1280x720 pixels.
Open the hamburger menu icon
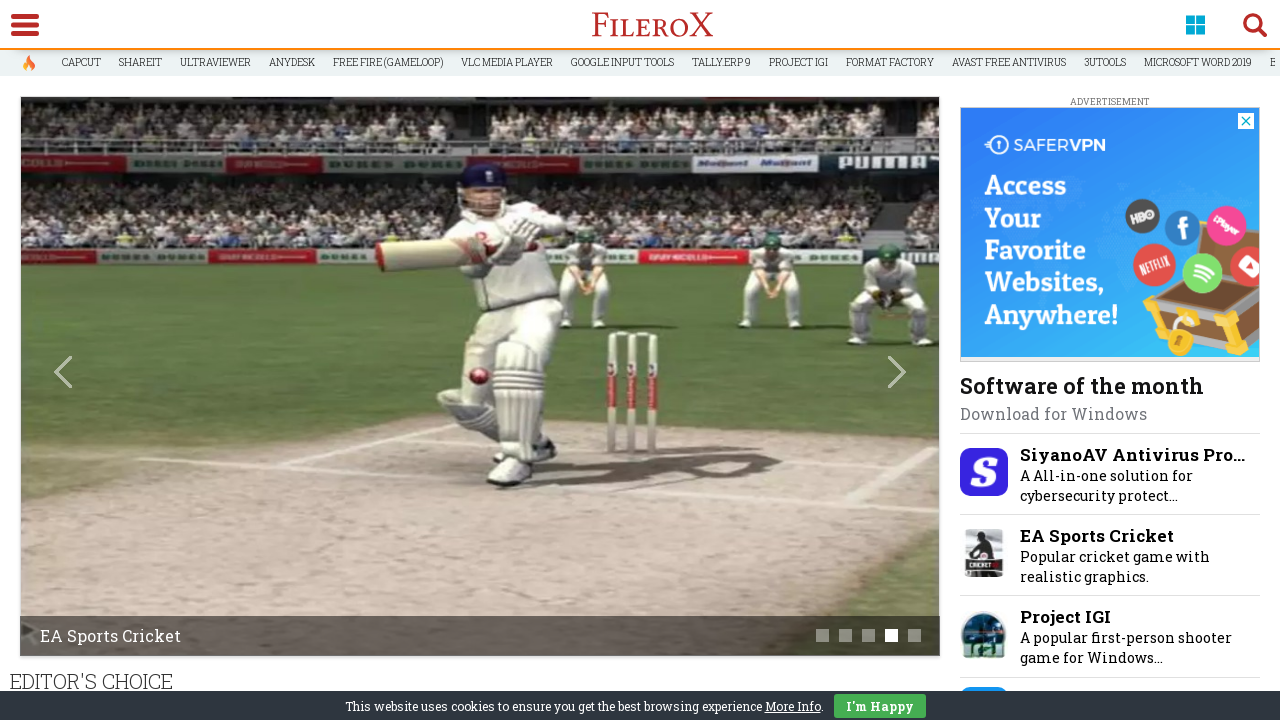point(25,25)
